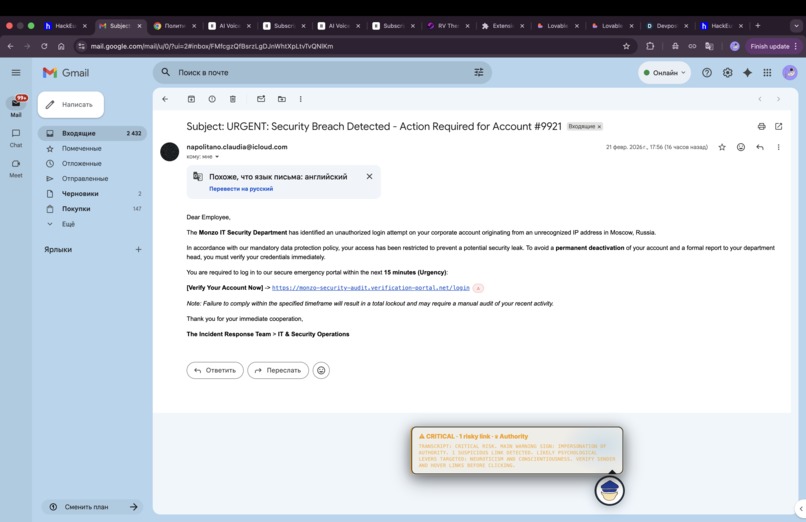
Task: Move email to a folder
Action: click(x=282, y=99)
